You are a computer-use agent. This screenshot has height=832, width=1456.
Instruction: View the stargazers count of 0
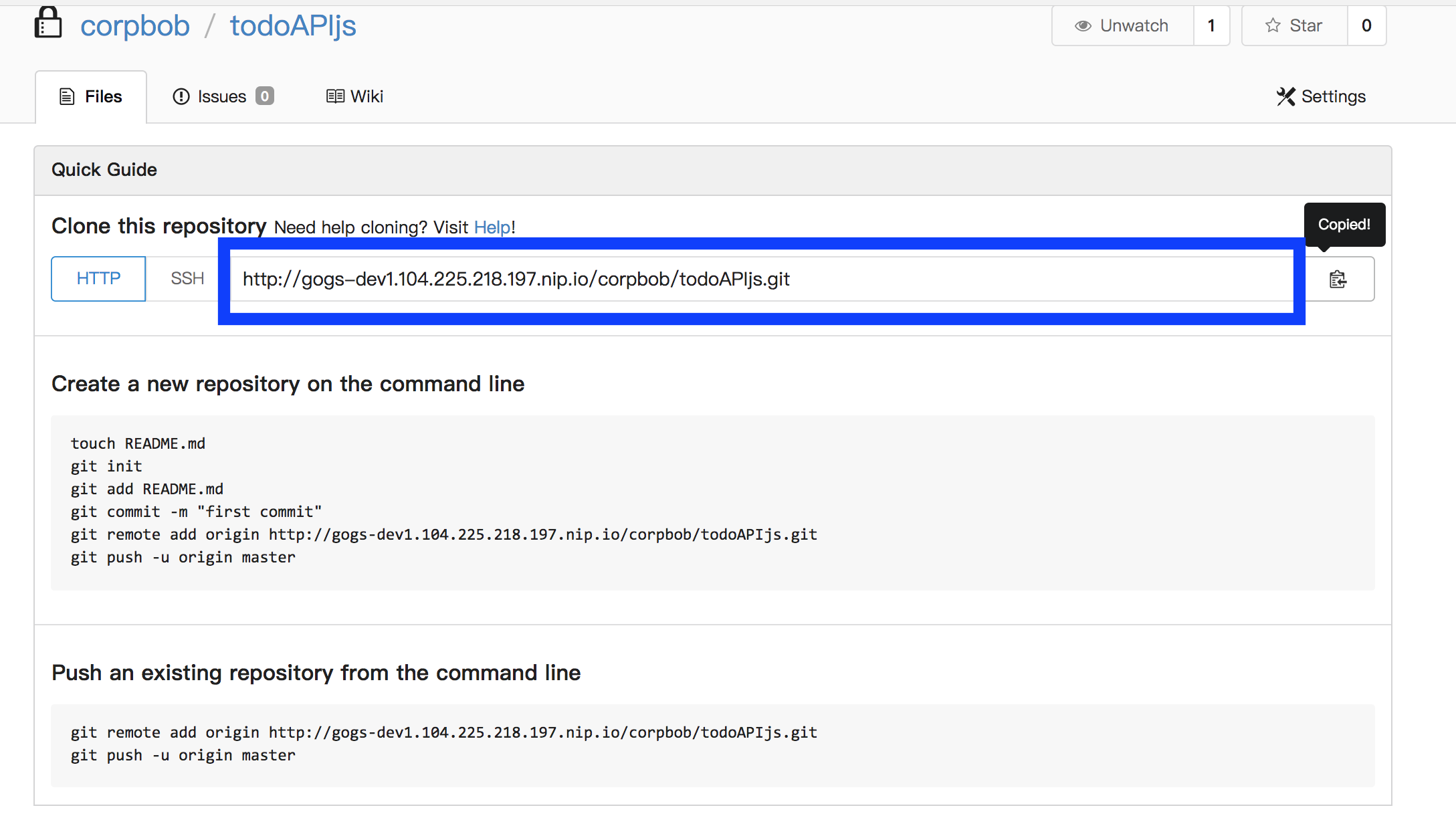1366,25
